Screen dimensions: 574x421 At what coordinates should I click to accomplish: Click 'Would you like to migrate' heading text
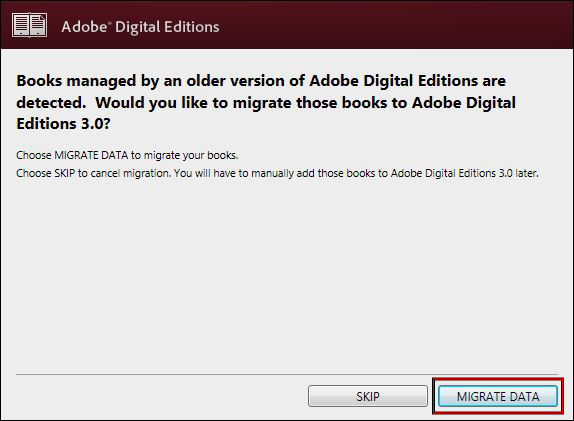click(x=193, y=103)
